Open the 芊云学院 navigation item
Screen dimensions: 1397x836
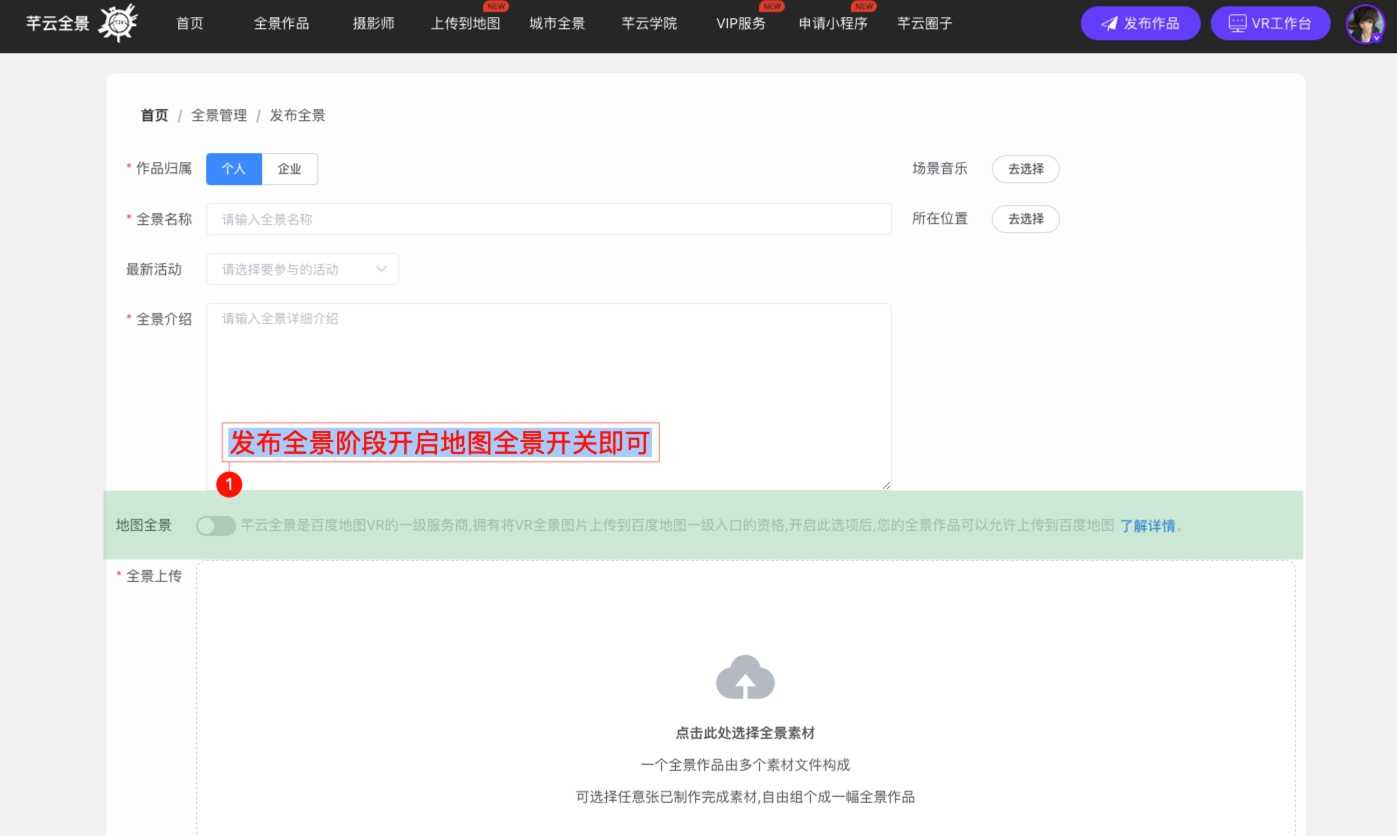click(x=649, y=24)
